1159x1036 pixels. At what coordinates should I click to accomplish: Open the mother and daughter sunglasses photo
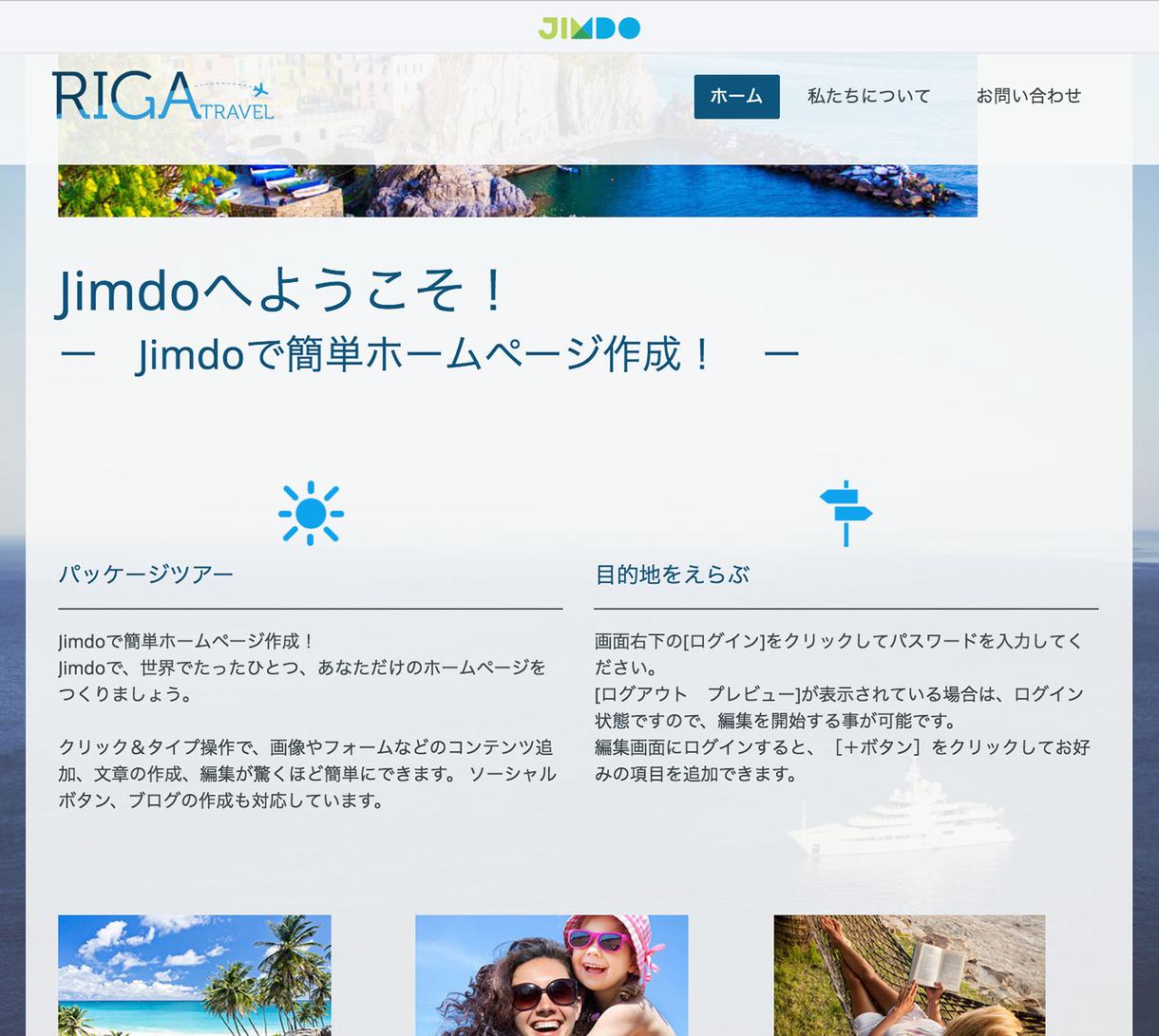pos(551,974)
